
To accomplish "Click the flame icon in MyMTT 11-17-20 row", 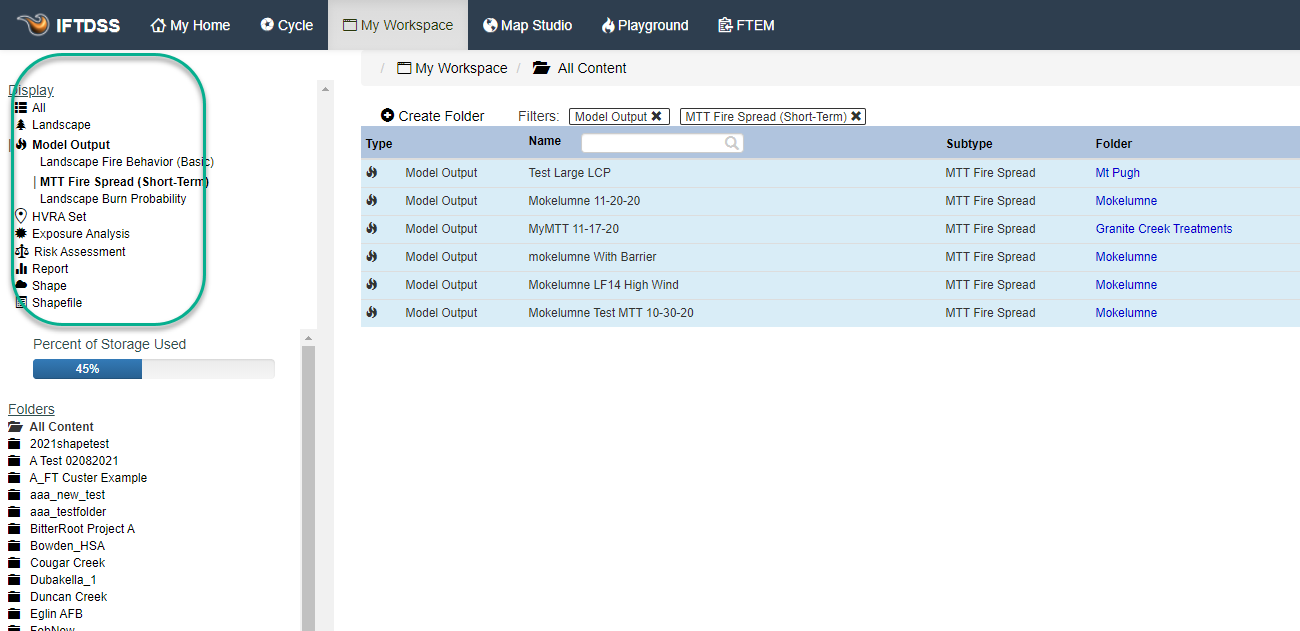I will coord(372,229).
